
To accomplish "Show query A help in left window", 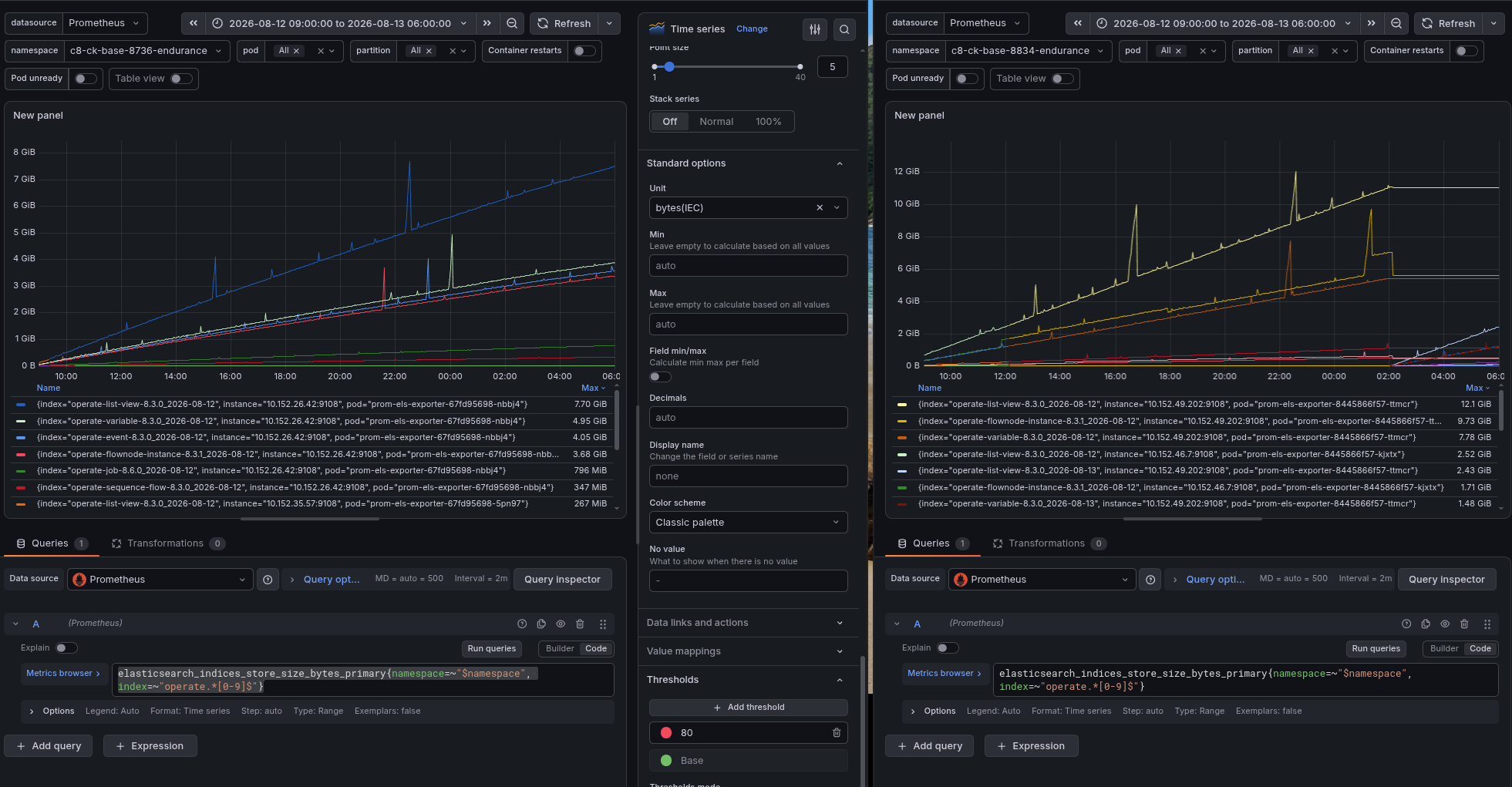I will 522,624.
